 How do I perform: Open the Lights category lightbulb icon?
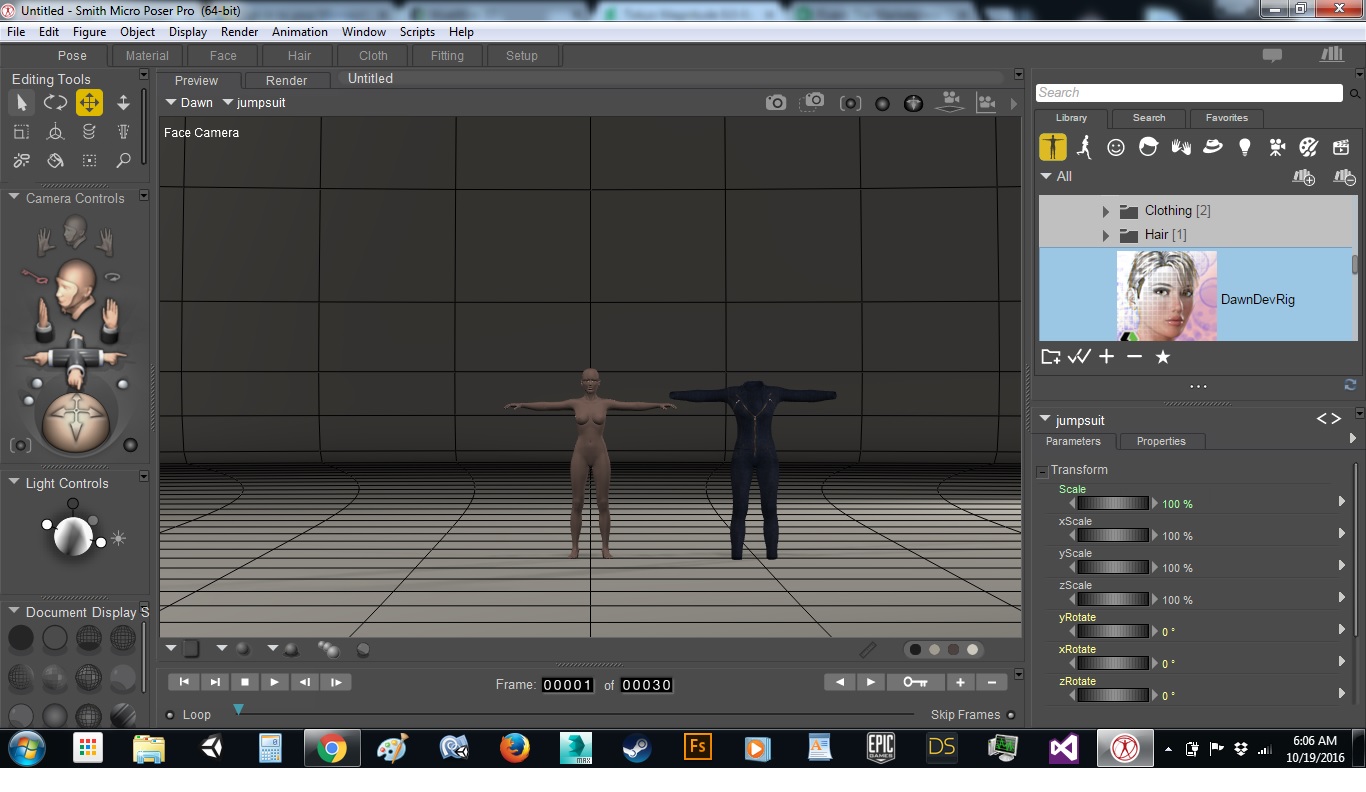[1244, 148]
